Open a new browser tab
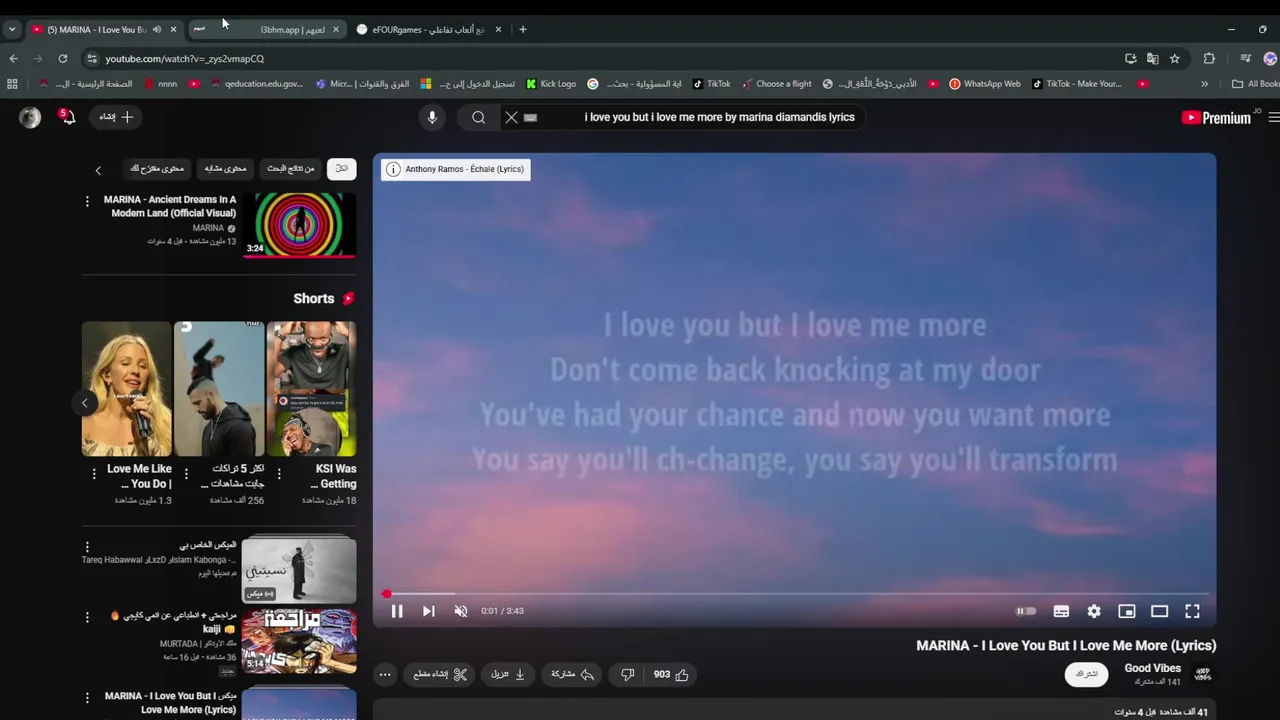This screenshot has width=1280, height=720. 522,30
